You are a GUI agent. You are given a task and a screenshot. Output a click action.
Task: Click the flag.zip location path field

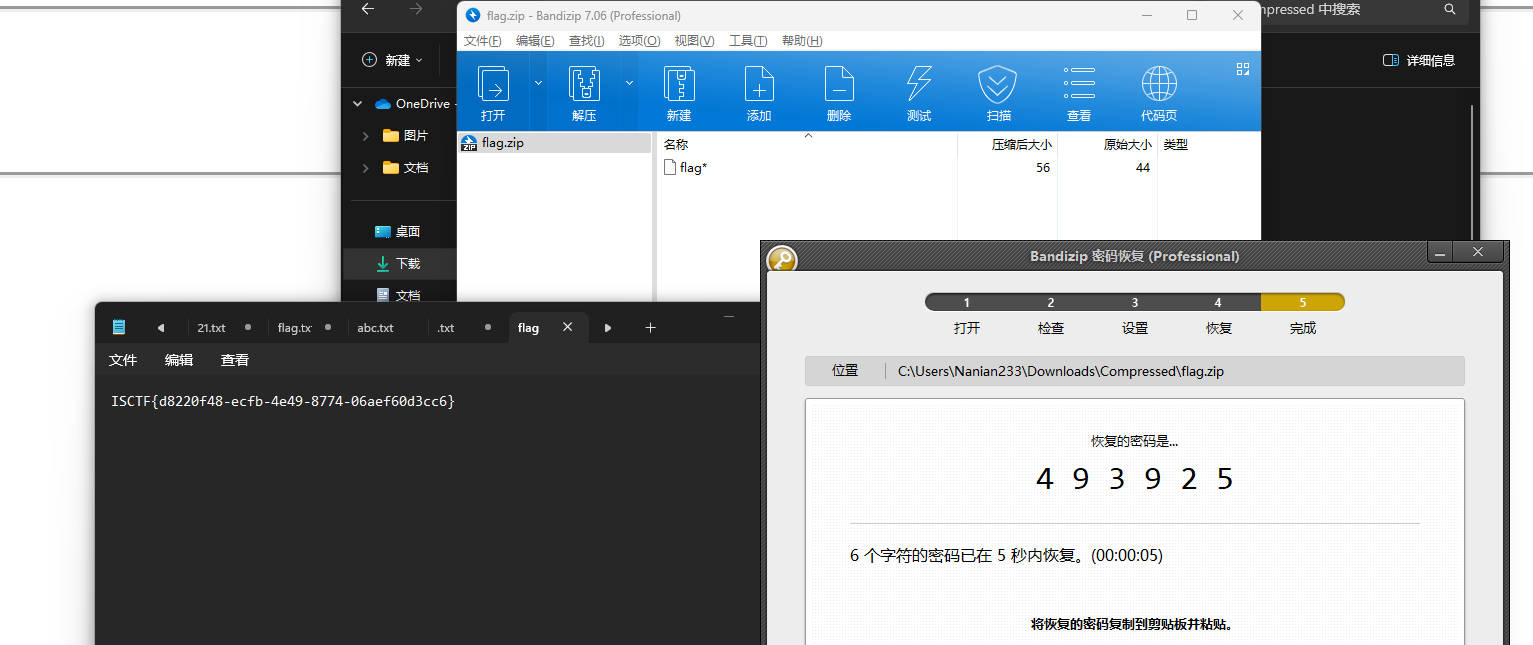pos(1135,371)
